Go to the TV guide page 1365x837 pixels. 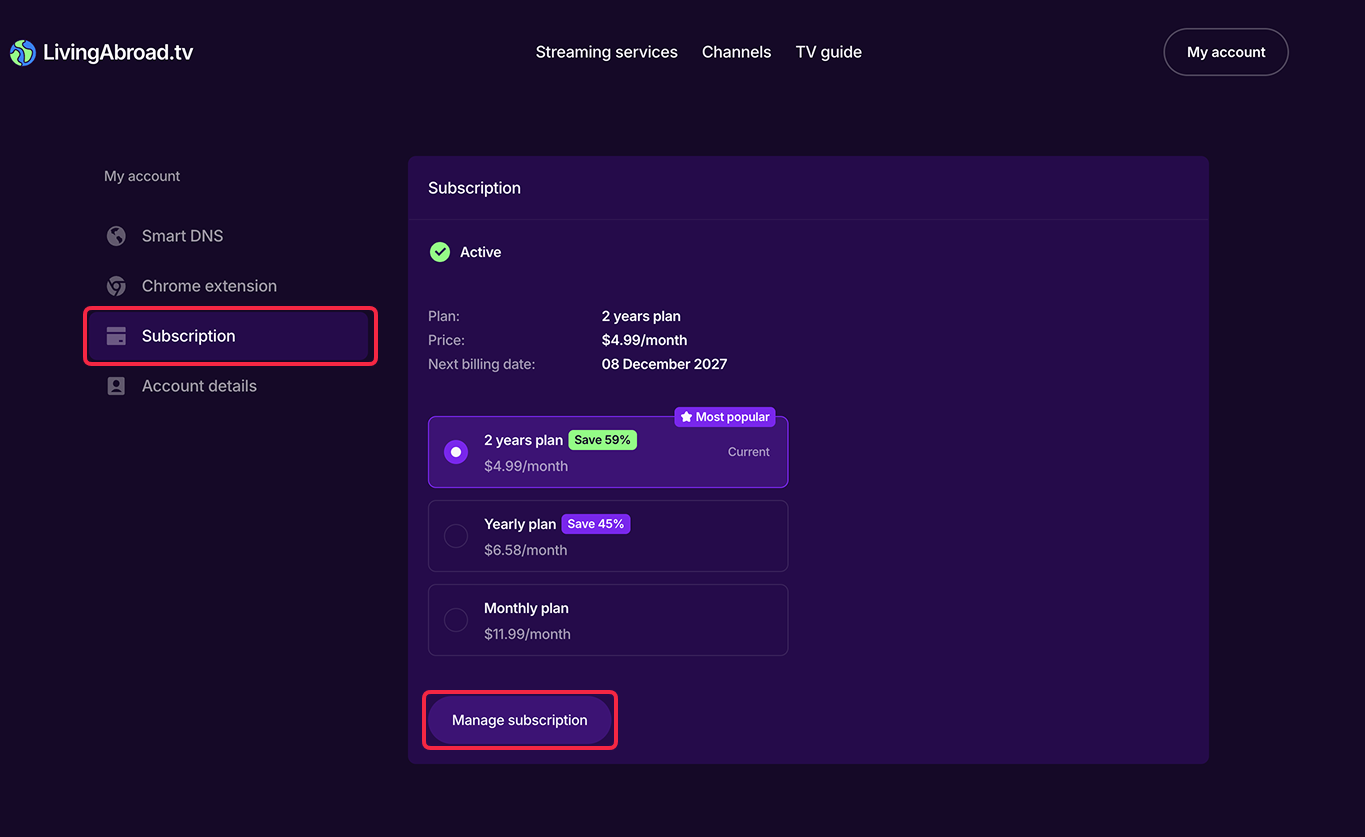[828, 52]
